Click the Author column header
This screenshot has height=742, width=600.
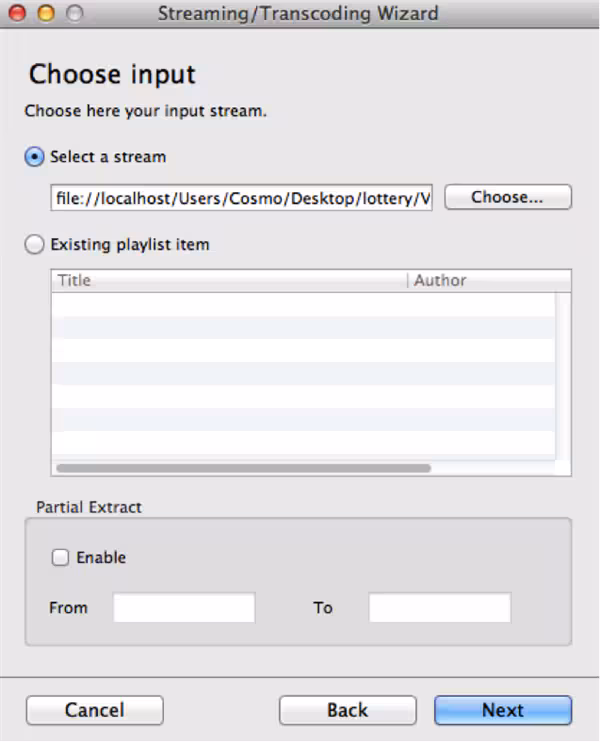(488, 281)
